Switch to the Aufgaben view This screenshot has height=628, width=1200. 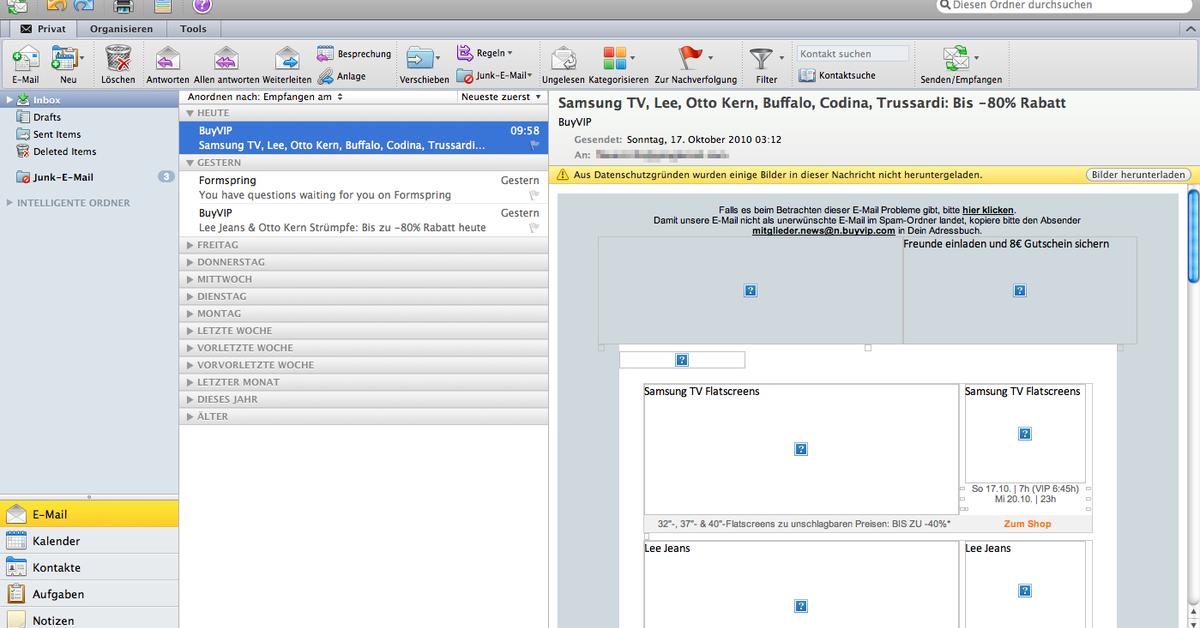pos(90,594)
